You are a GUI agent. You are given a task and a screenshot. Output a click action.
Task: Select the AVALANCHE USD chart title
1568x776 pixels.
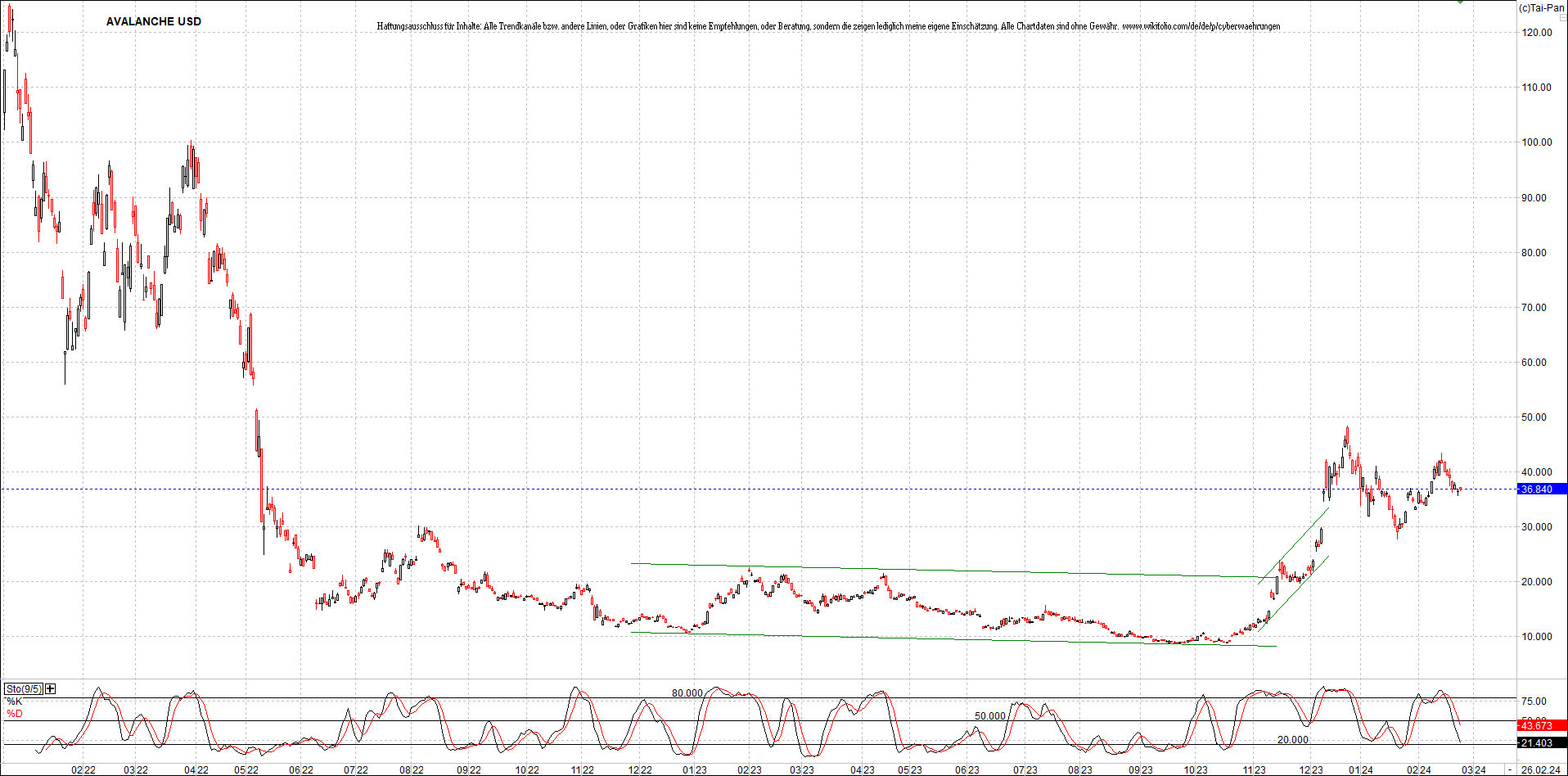[154, 21]
